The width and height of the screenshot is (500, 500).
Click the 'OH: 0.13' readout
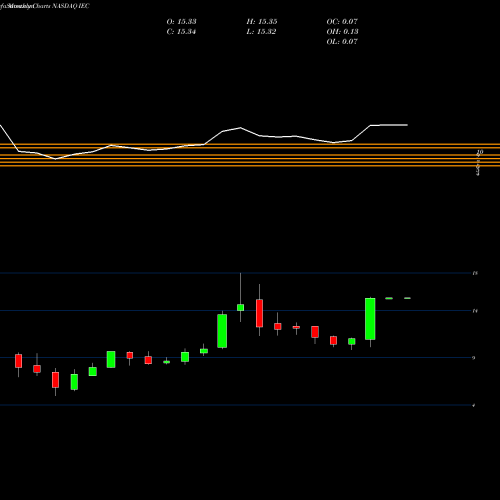[342, 32]
